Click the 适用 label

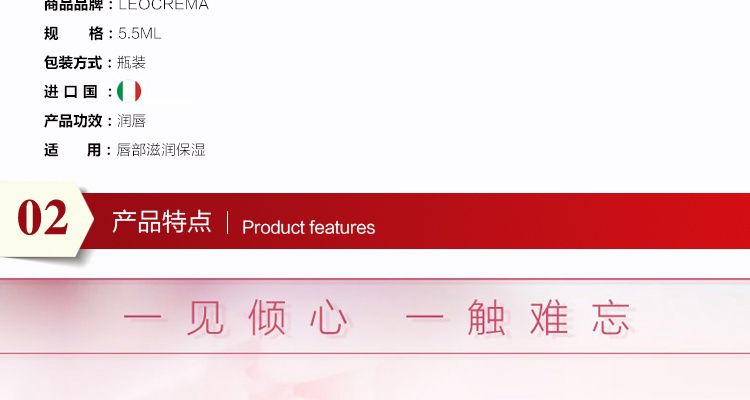pos(73,150)
